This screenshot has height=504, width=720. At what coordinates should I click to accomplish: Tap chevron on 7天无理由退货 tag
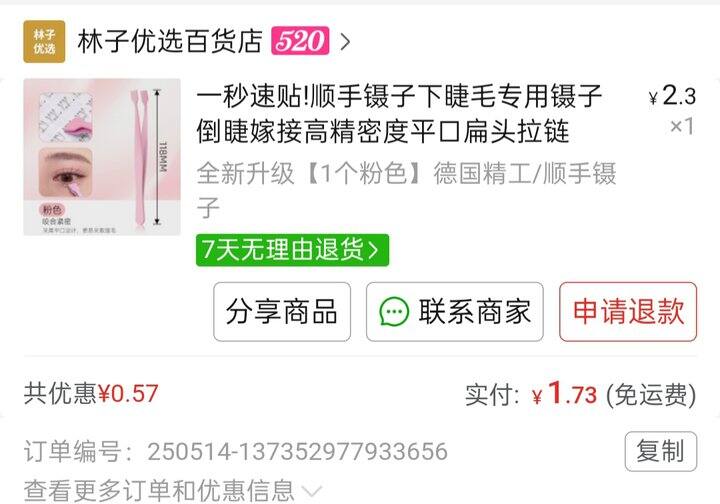(x=374, y=251)
